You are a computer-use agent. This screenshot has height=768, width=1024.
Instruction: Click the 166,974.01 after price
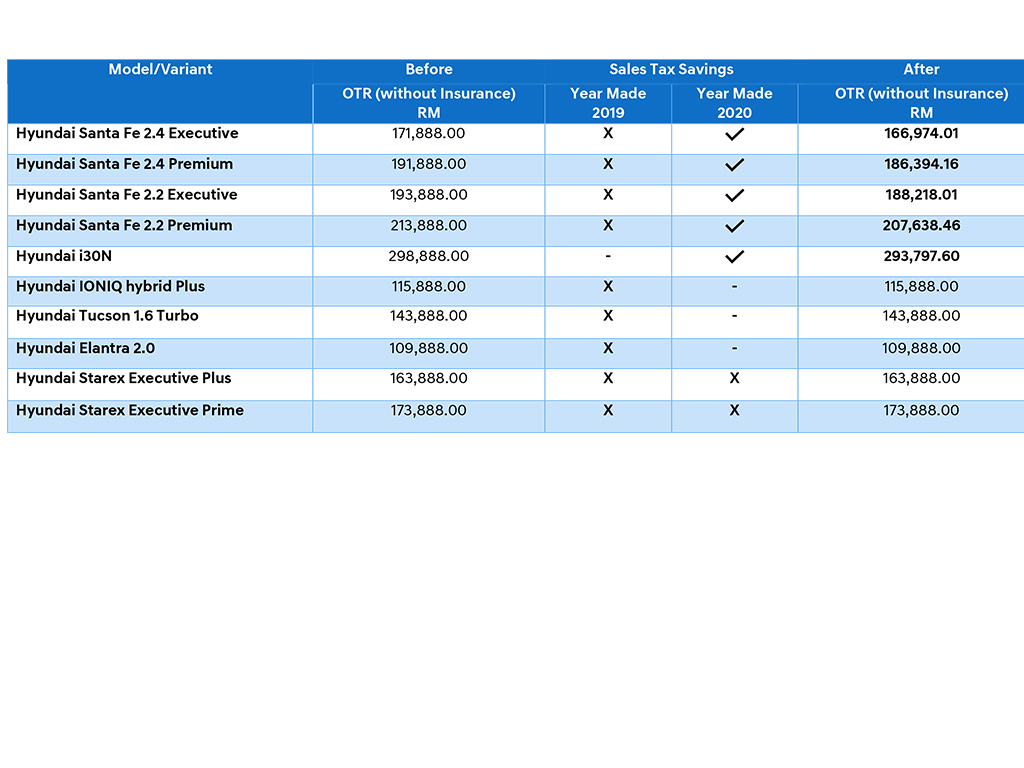(x=921, y=133)
